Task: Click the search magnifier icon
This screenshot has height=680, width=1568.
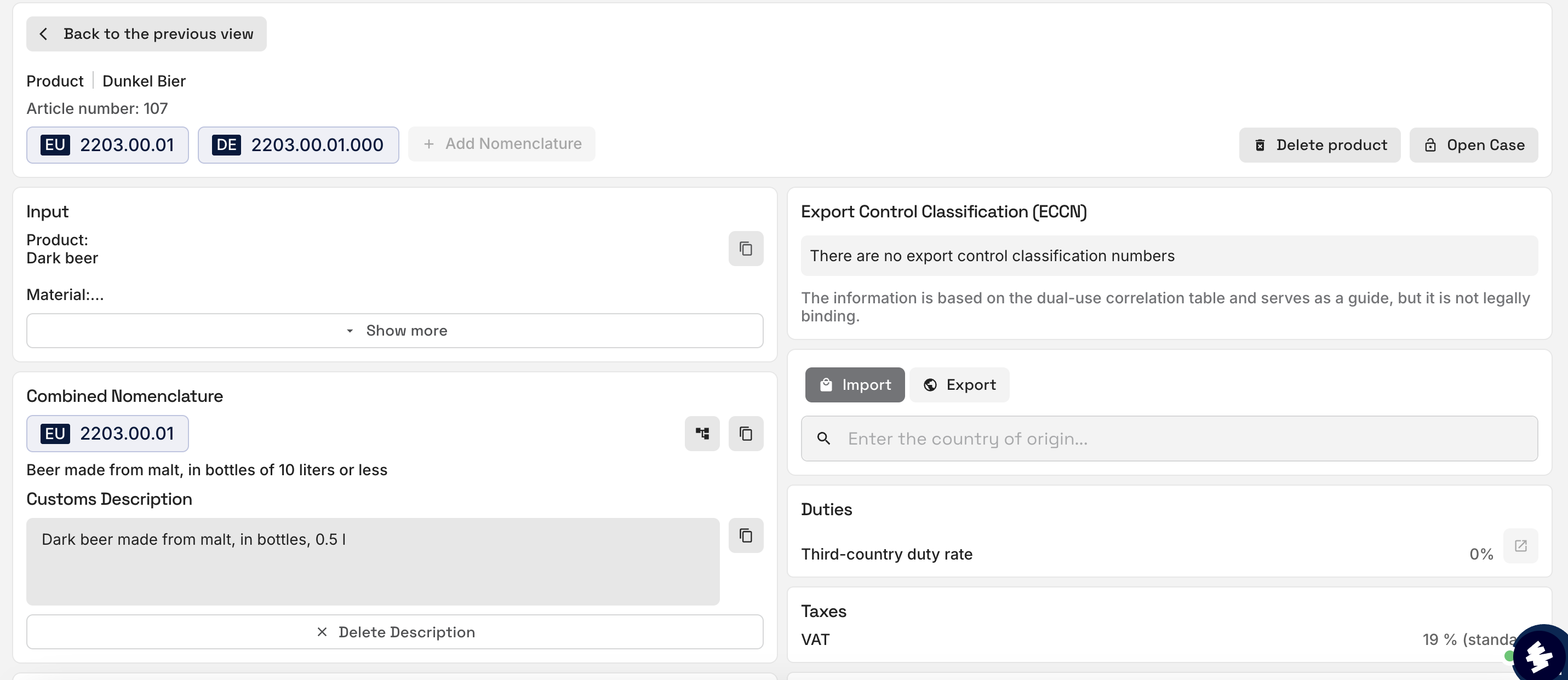Action: pos(823,439)
